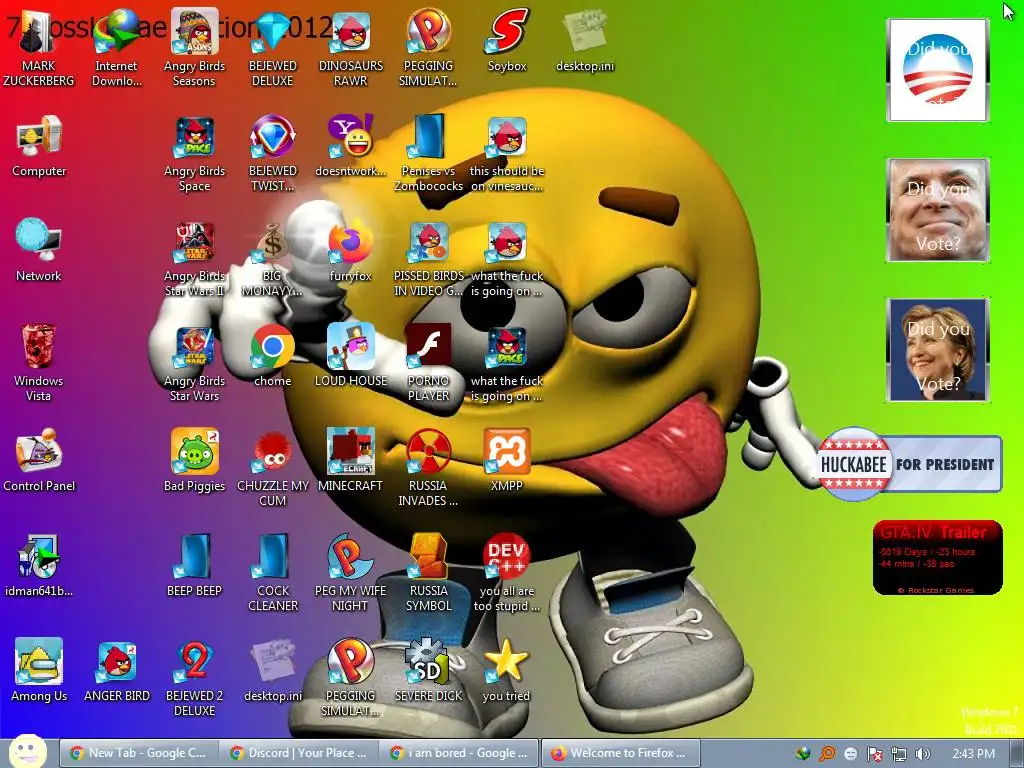Click the HUCKABEE FOR PRESIDENT gadget
The width and height of the screenshot is (1024, 768).
click(x=909, y=464)
